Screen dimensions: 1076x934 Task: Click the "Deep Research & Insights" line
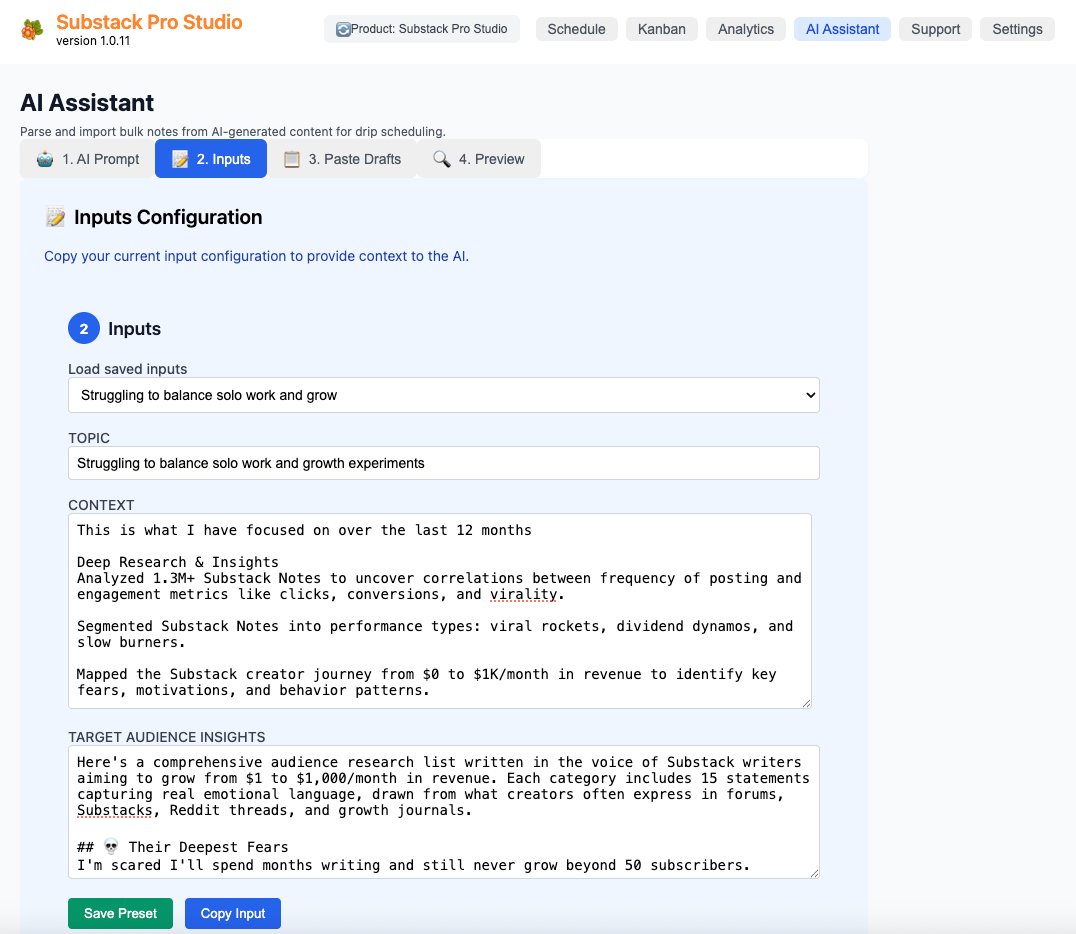click(178, 562)
